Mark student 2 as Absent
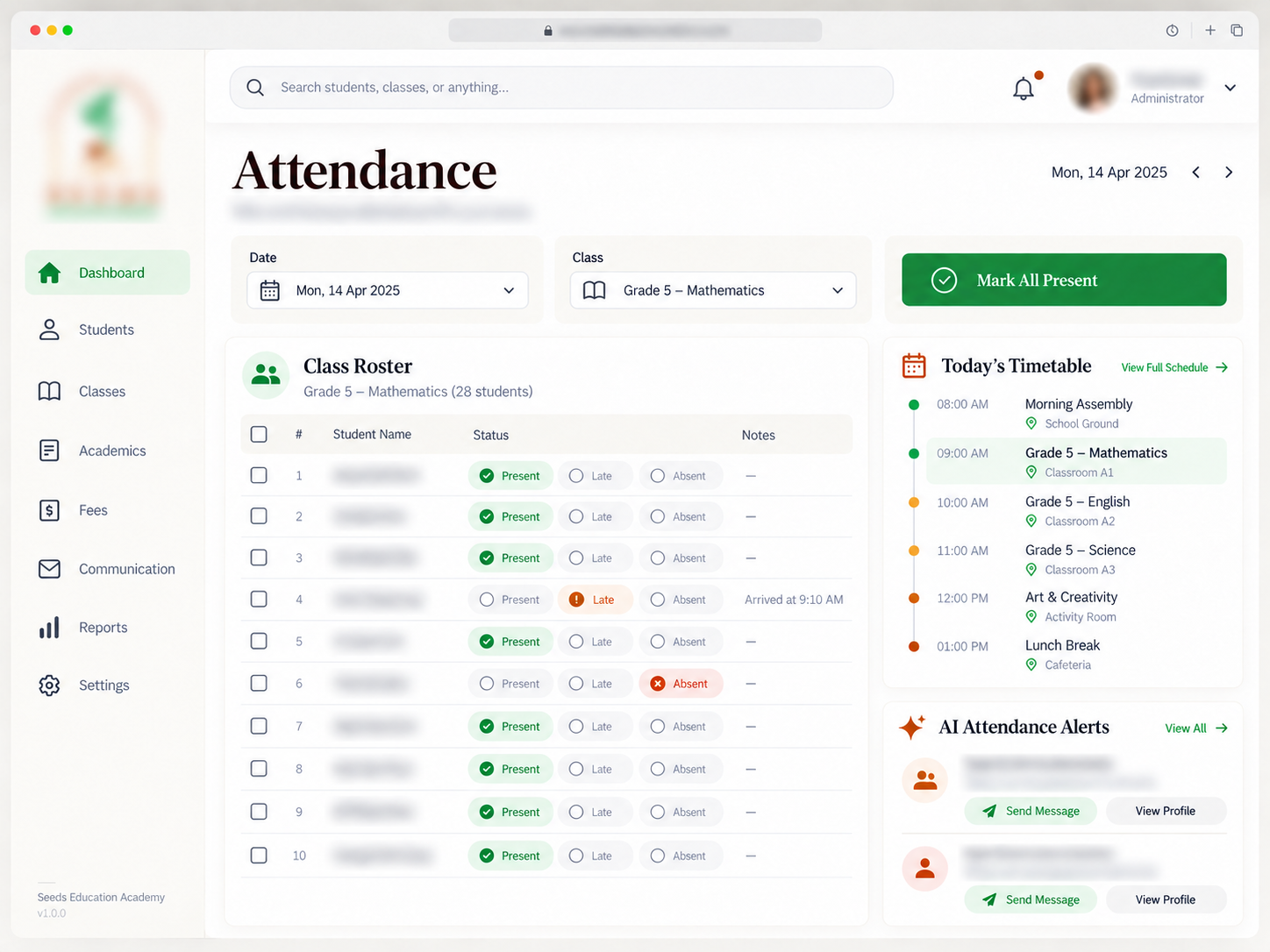 680,516
